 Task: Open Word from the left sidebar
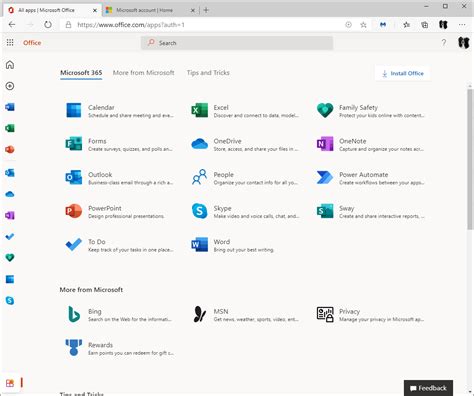[x=10, y=107]
